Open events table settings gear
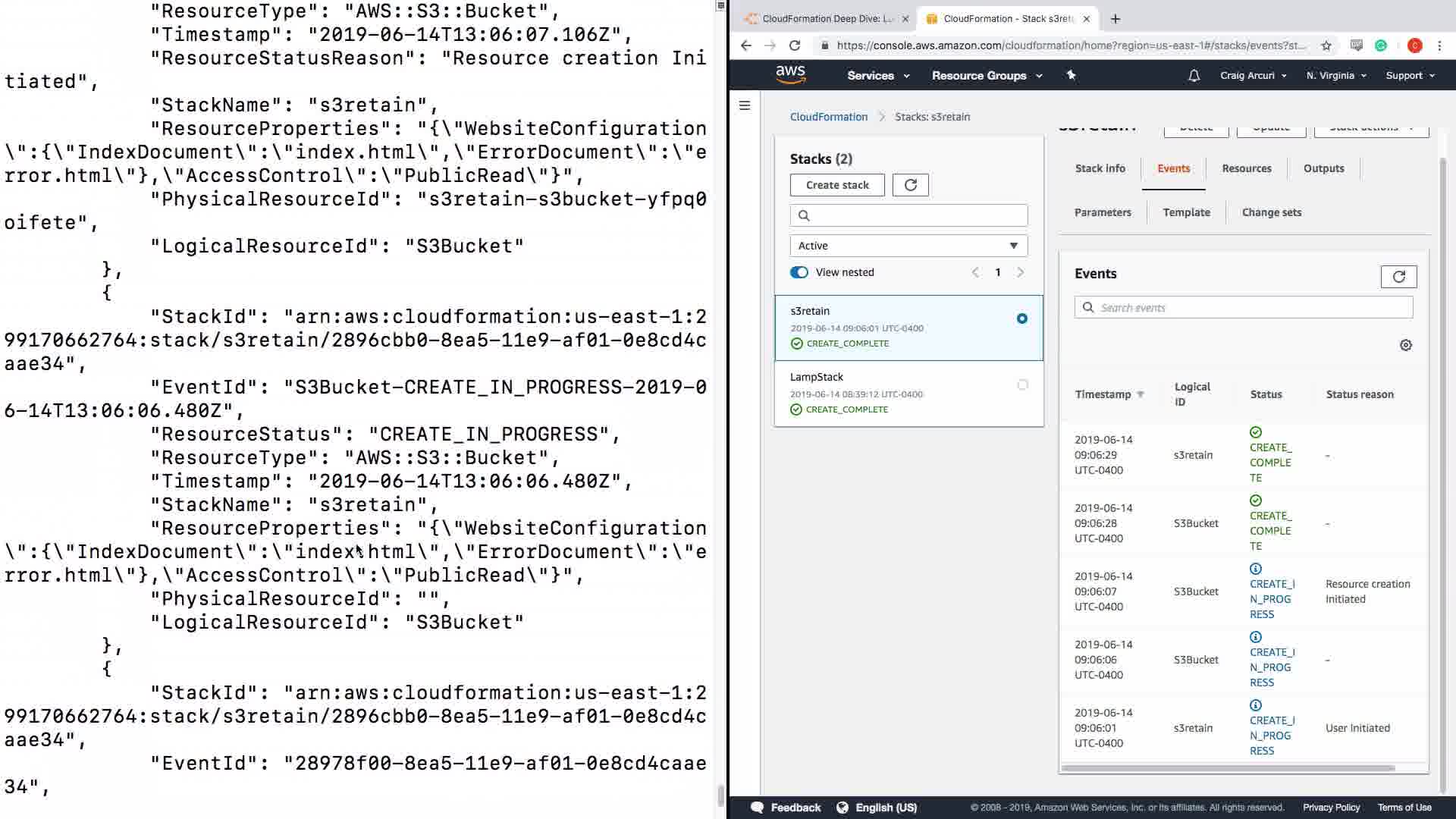 coord(1405,345)
